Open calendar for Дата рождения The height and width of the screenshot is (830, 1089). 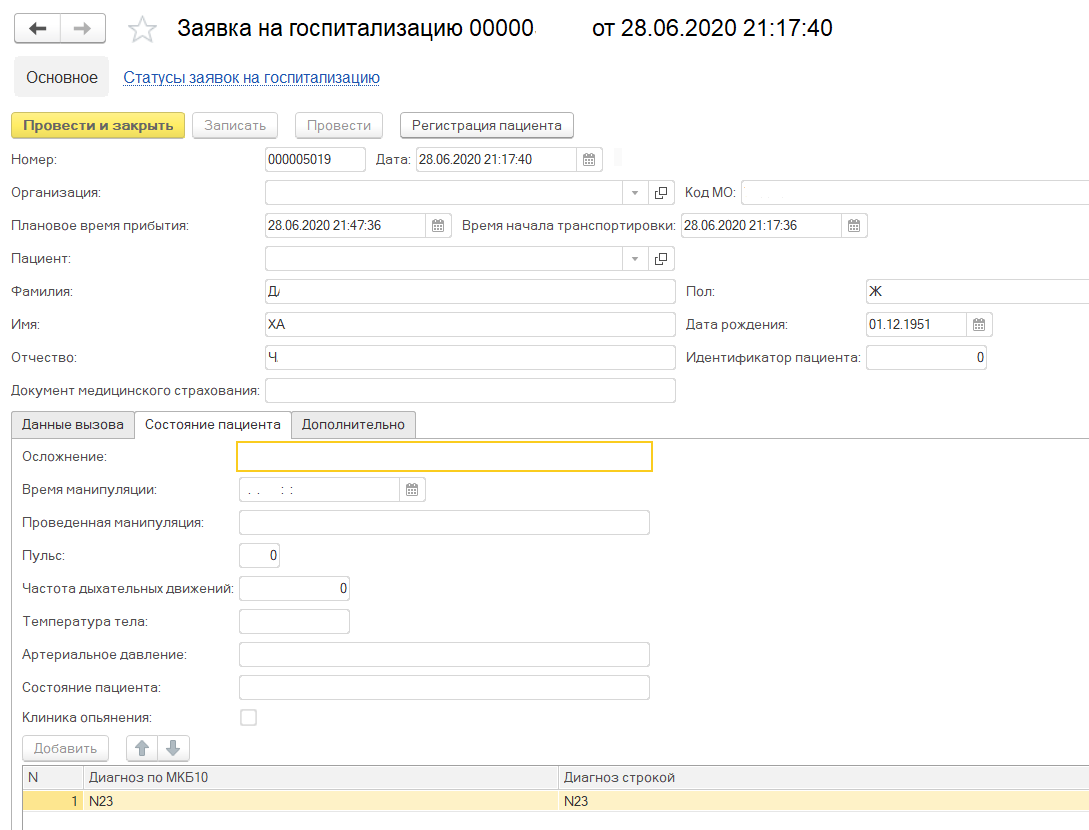(979, 324)
